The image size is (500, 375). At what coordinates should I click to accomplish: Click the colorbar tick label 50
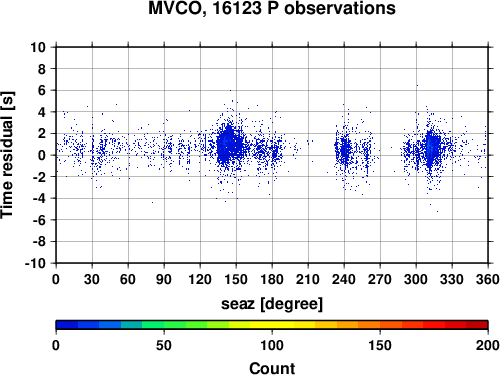(x=164, y=345)
